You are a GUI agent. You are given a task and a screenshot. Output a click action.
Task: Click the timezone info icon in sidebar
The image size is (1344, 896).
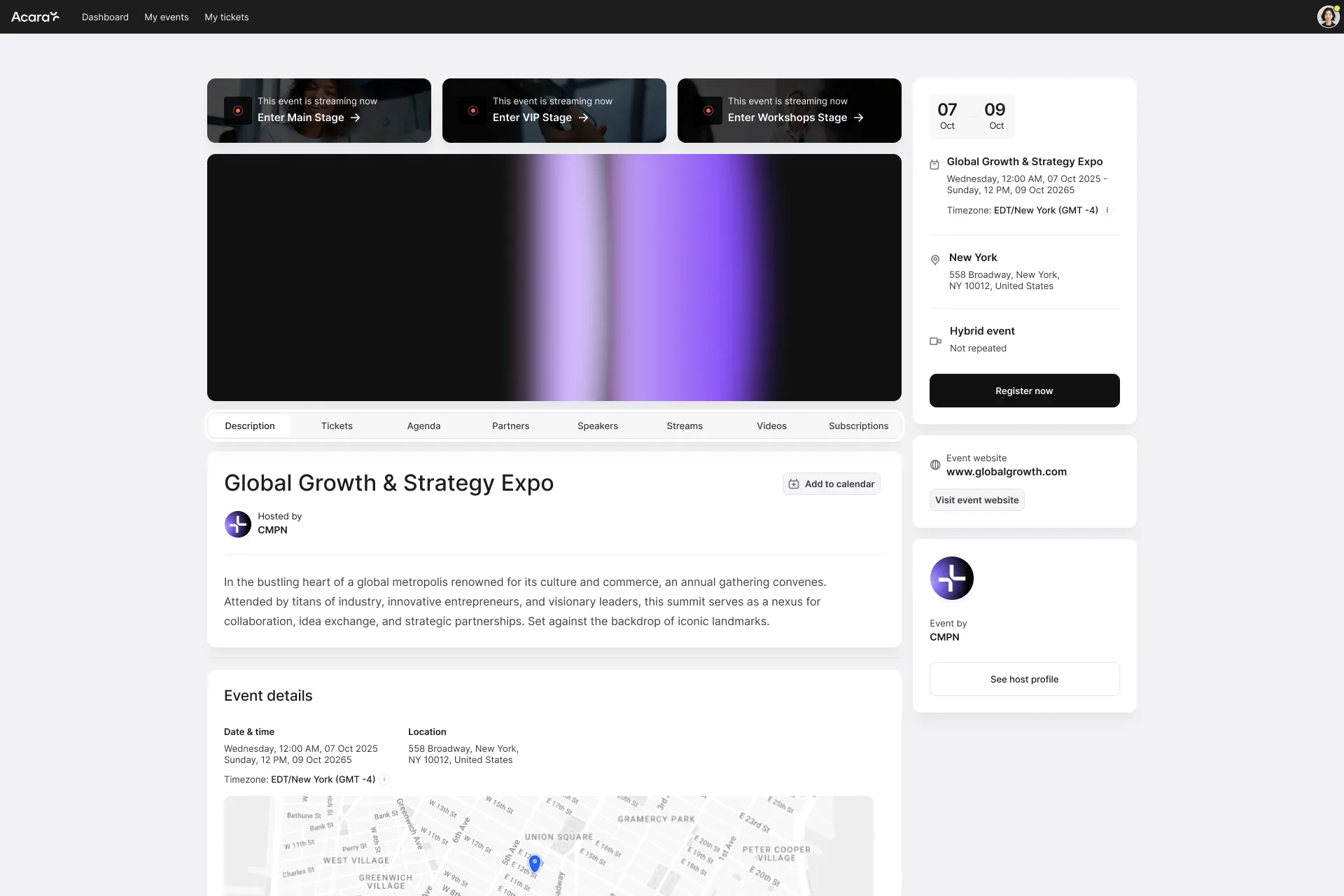pyautogui.click(x=1107, y=210)
